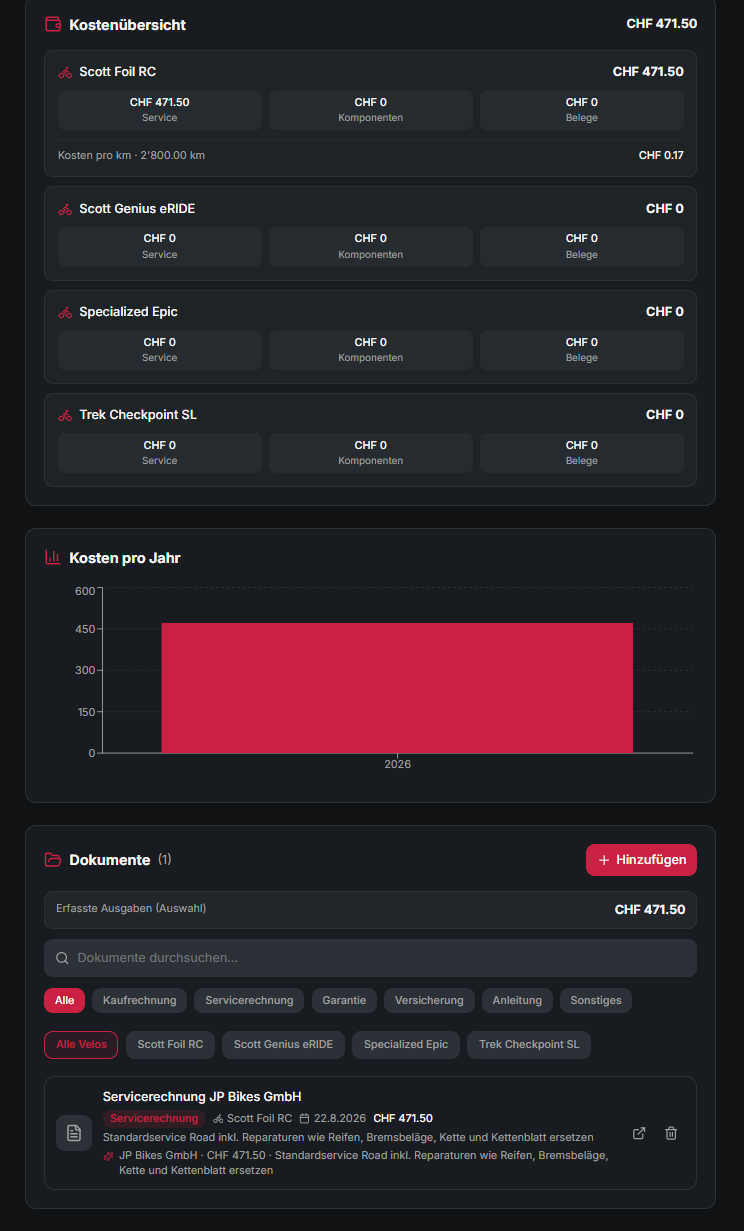Image resolution: width=744 pixels, height=1231 pixels.
Task: Click the bike icon next to Scott Genius eRIDE card
Action: 65,209
